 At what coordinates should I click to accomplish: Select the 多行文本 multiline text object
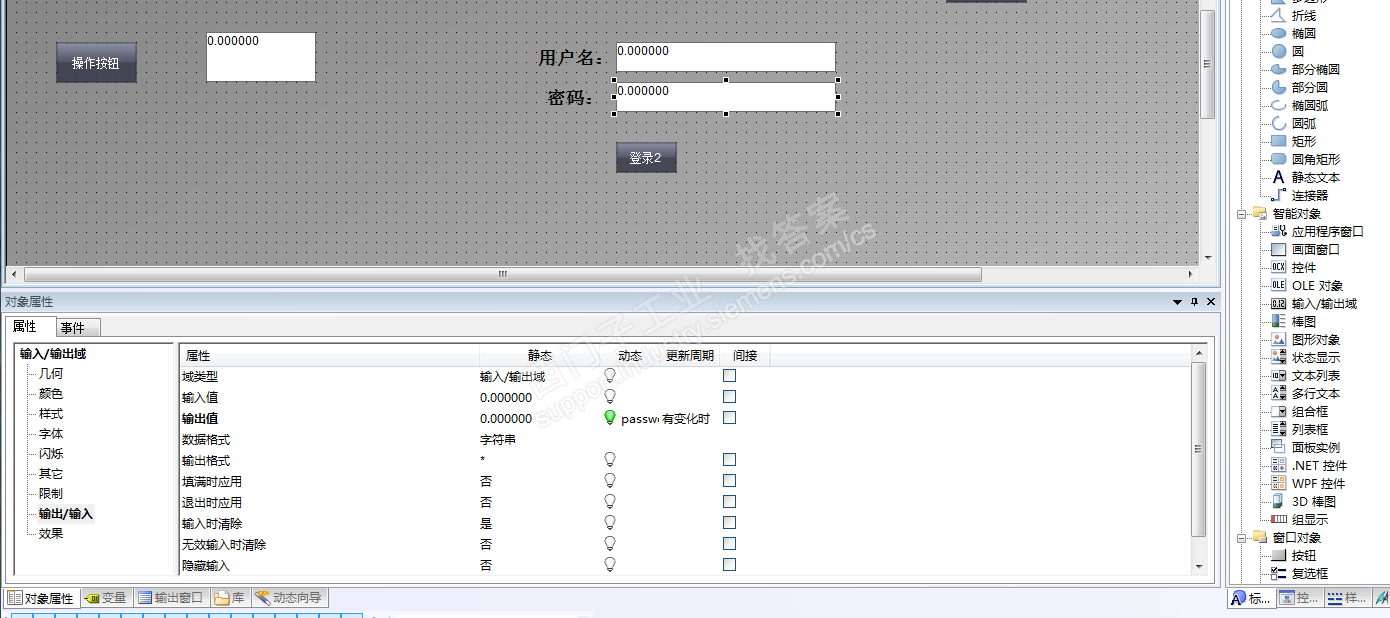point(1316,393)
